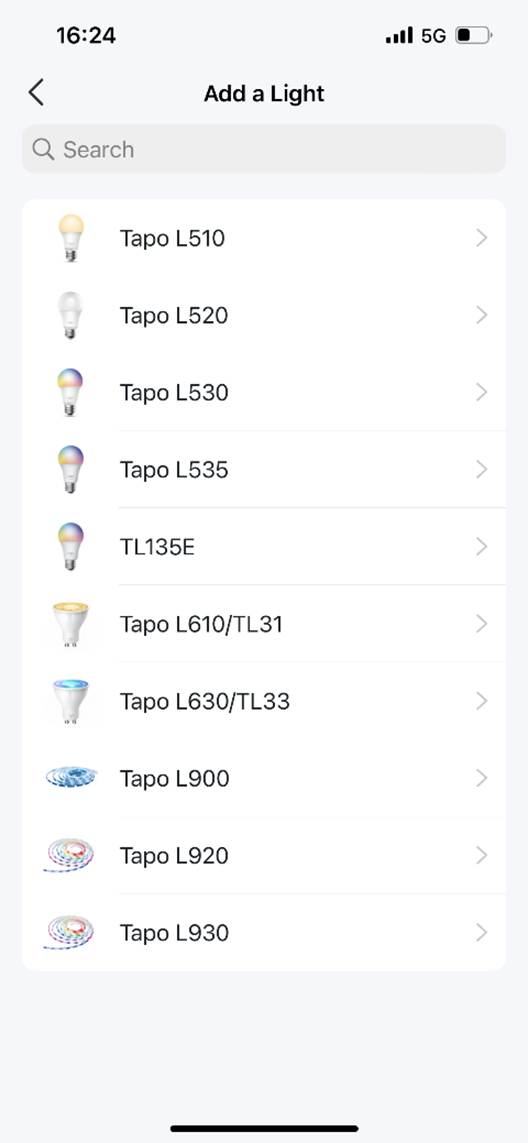
Task: Open Tapo L535 via its chevron
Action: click(x=481, y=469)
